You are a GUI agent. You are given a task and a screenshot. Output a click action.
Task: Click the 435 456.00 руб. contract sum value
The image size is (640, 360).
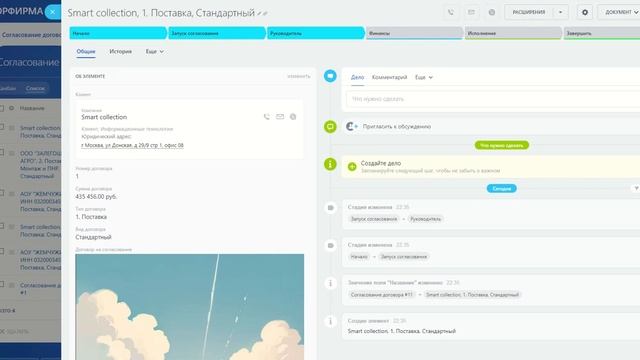click(x=96, y=196)
